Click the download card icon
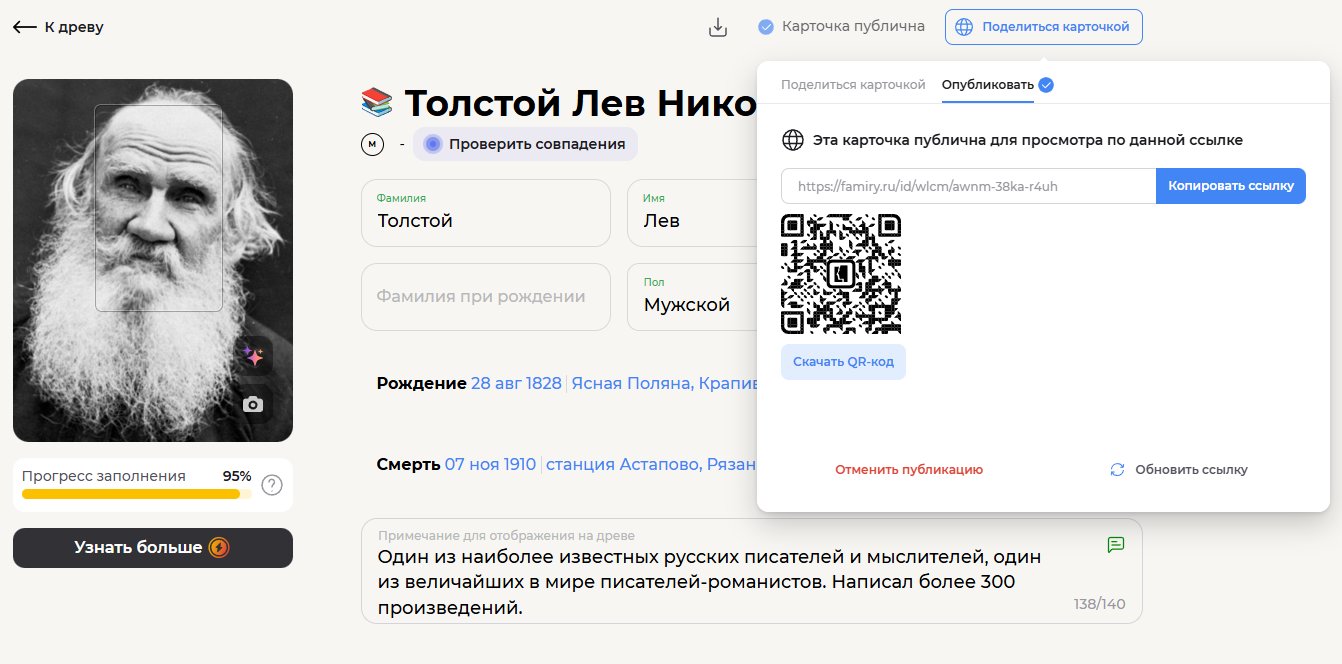Viewport: 1342px width, 664px height. tap(718, 27)
